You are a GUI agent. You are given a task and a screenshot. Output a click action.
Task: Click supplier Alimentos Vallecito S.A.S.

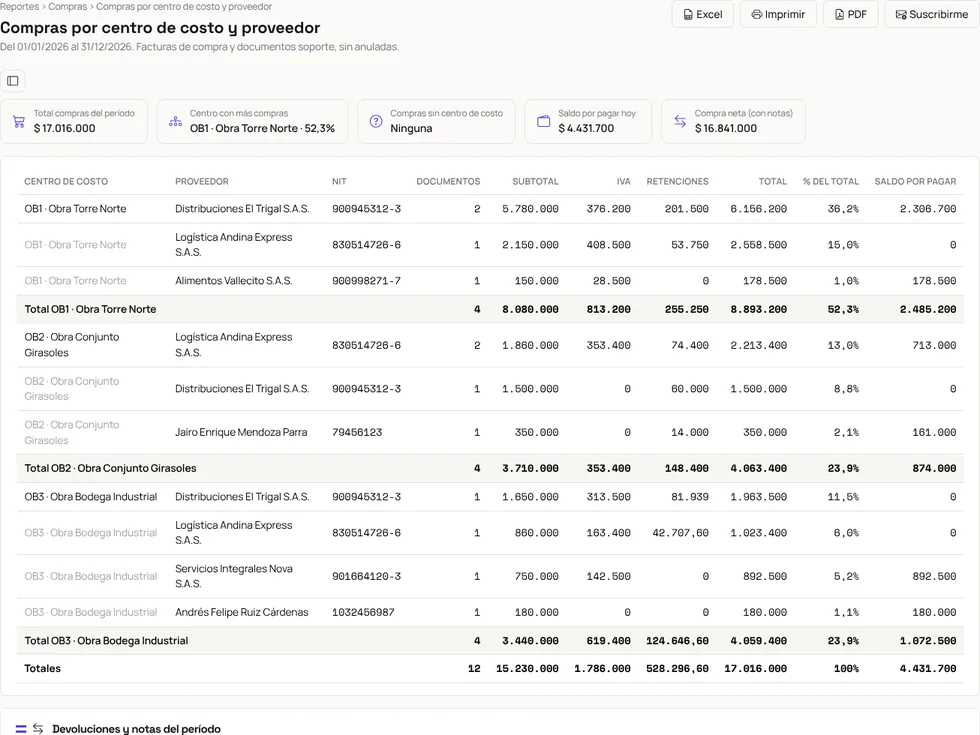click(x=234, y=281)
